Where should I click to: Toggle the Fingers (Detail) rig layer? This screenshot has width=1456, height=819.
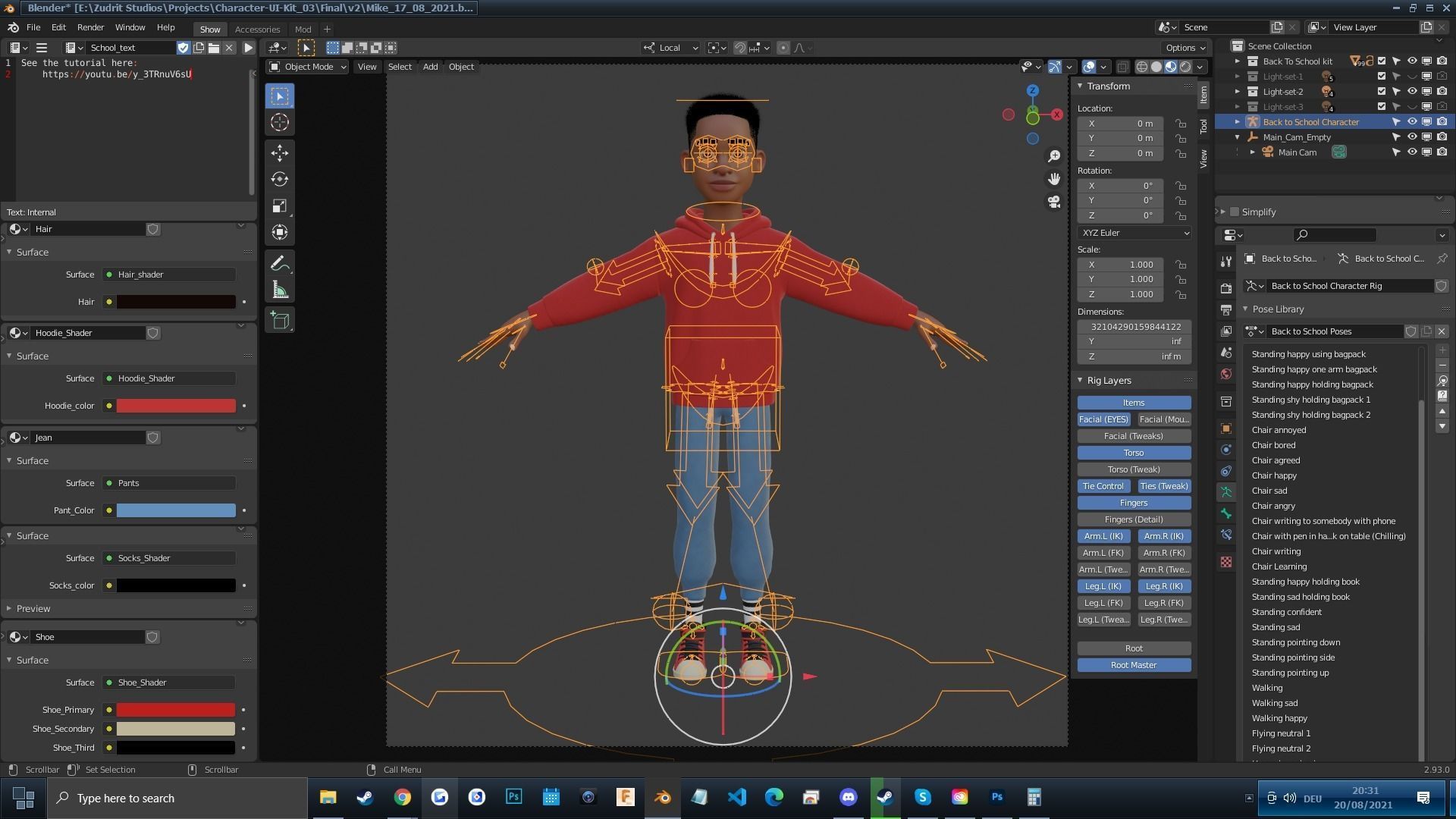coord(1134,519)
